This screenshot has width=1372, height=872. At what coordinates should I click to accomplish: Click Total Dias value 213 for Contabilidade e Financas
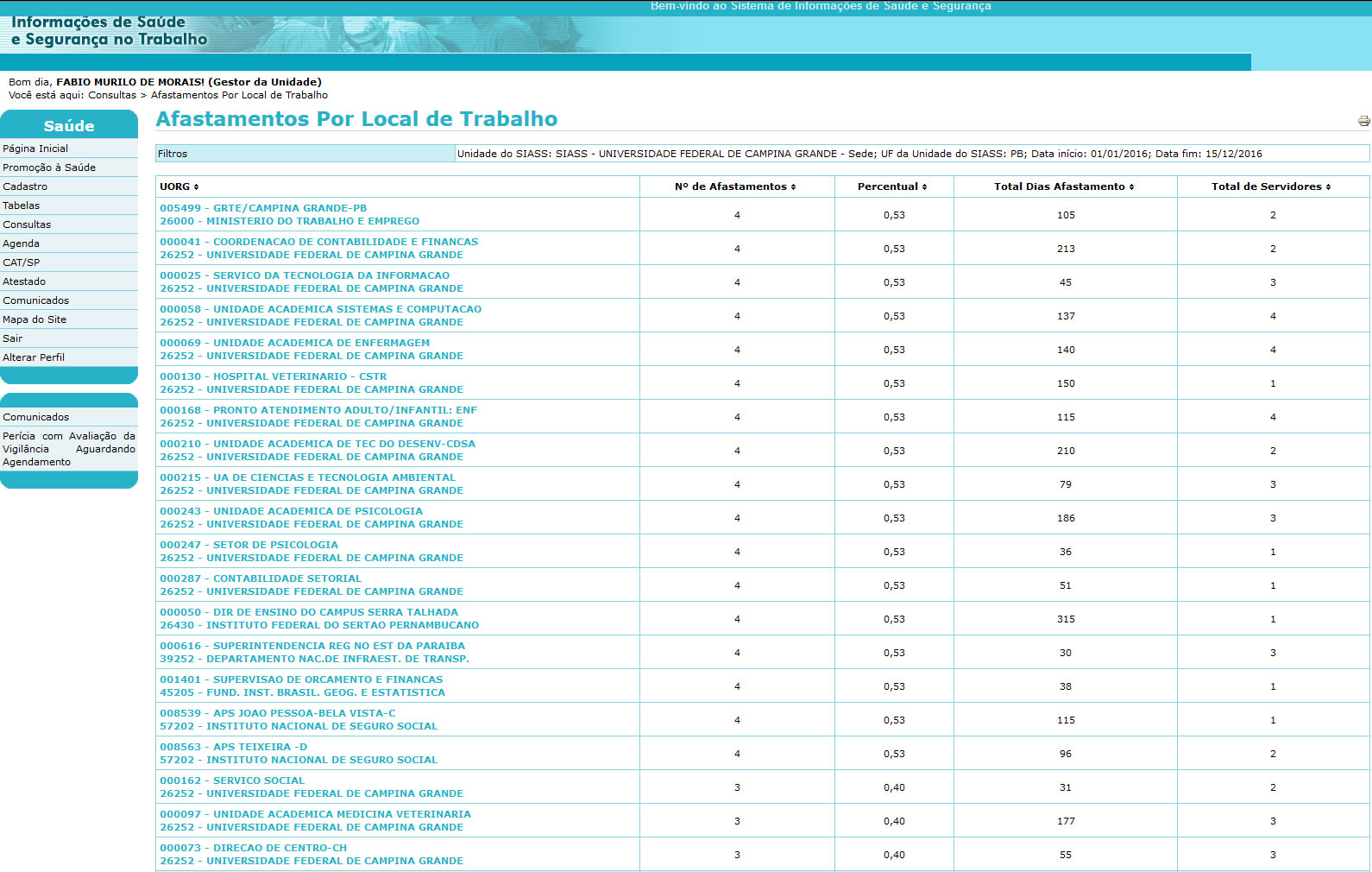1066,249
